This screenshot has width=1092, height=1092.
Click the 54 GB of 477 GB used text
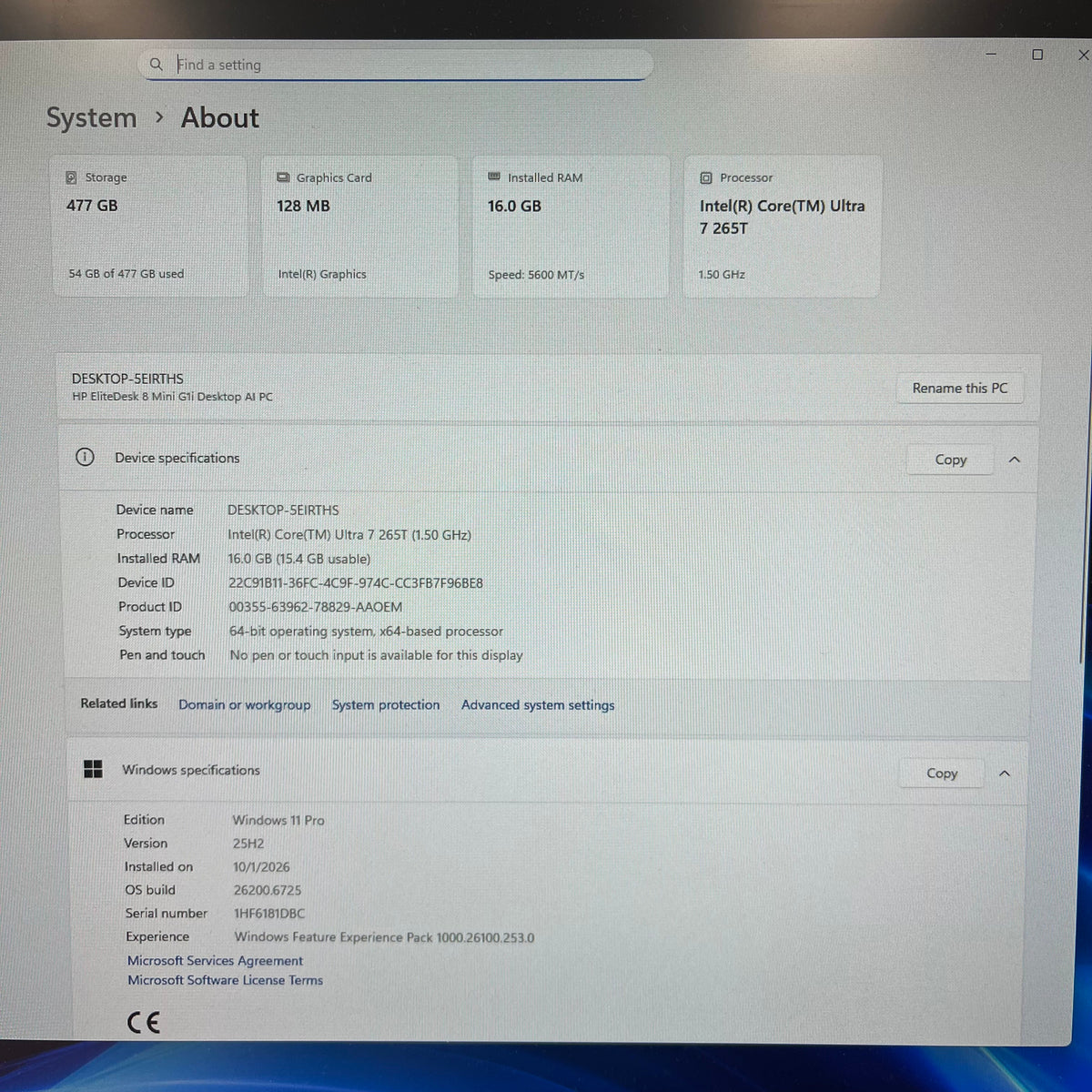tap(126, 274)
